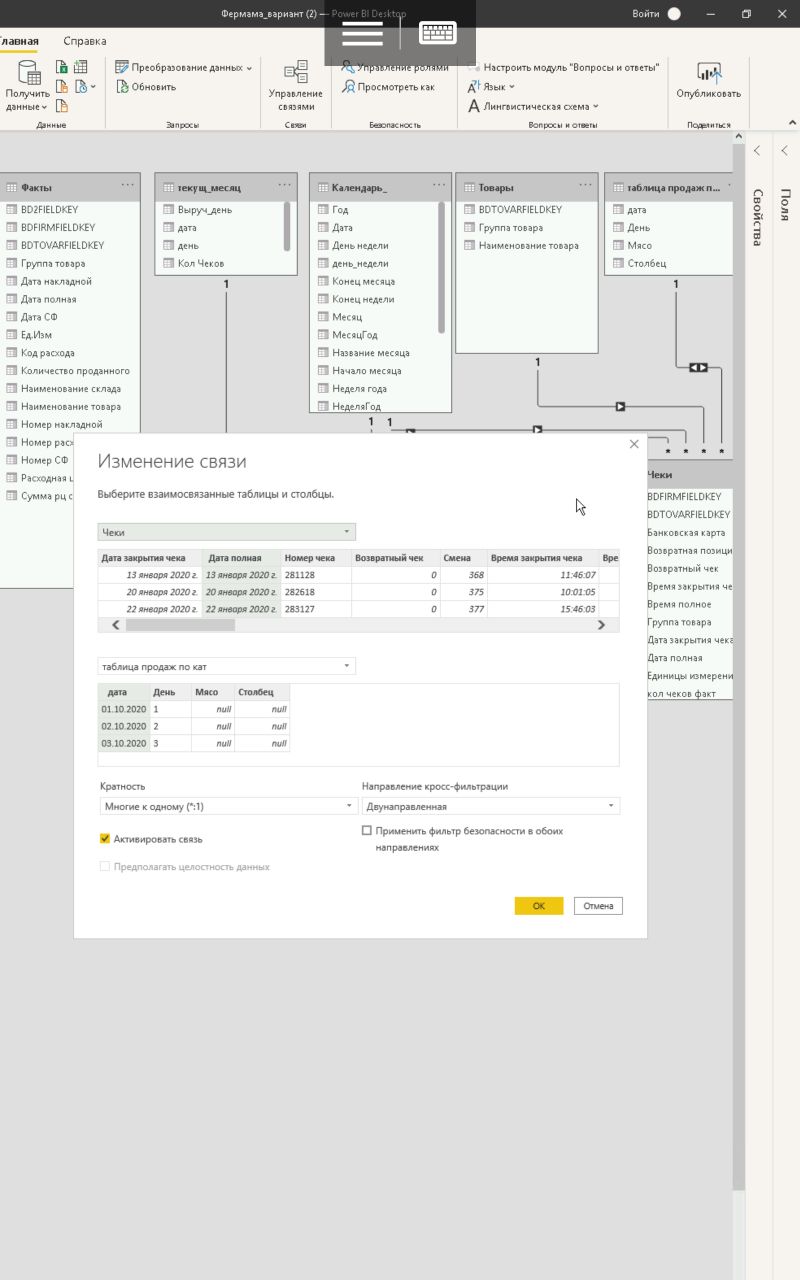Screen dimensions: 800x1280
Task: Click the Manage roles icon
Action: pyautogui.click(x=348, y=67)
